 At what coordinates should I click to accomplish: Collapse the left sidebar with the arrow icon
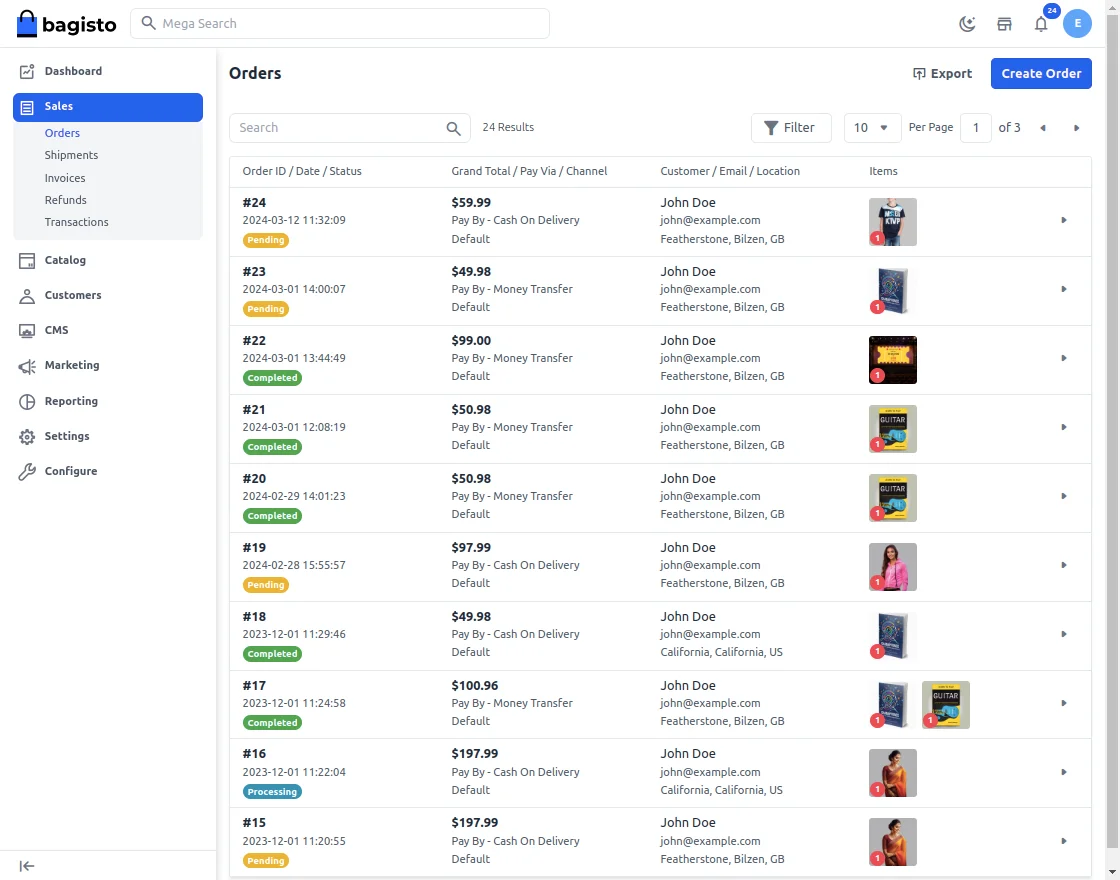(x=27, y=866)
